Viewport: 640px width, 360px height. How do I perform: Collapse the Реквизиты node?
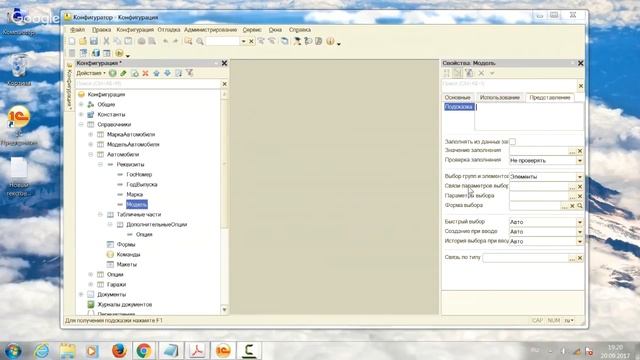(x=100, y=164)
